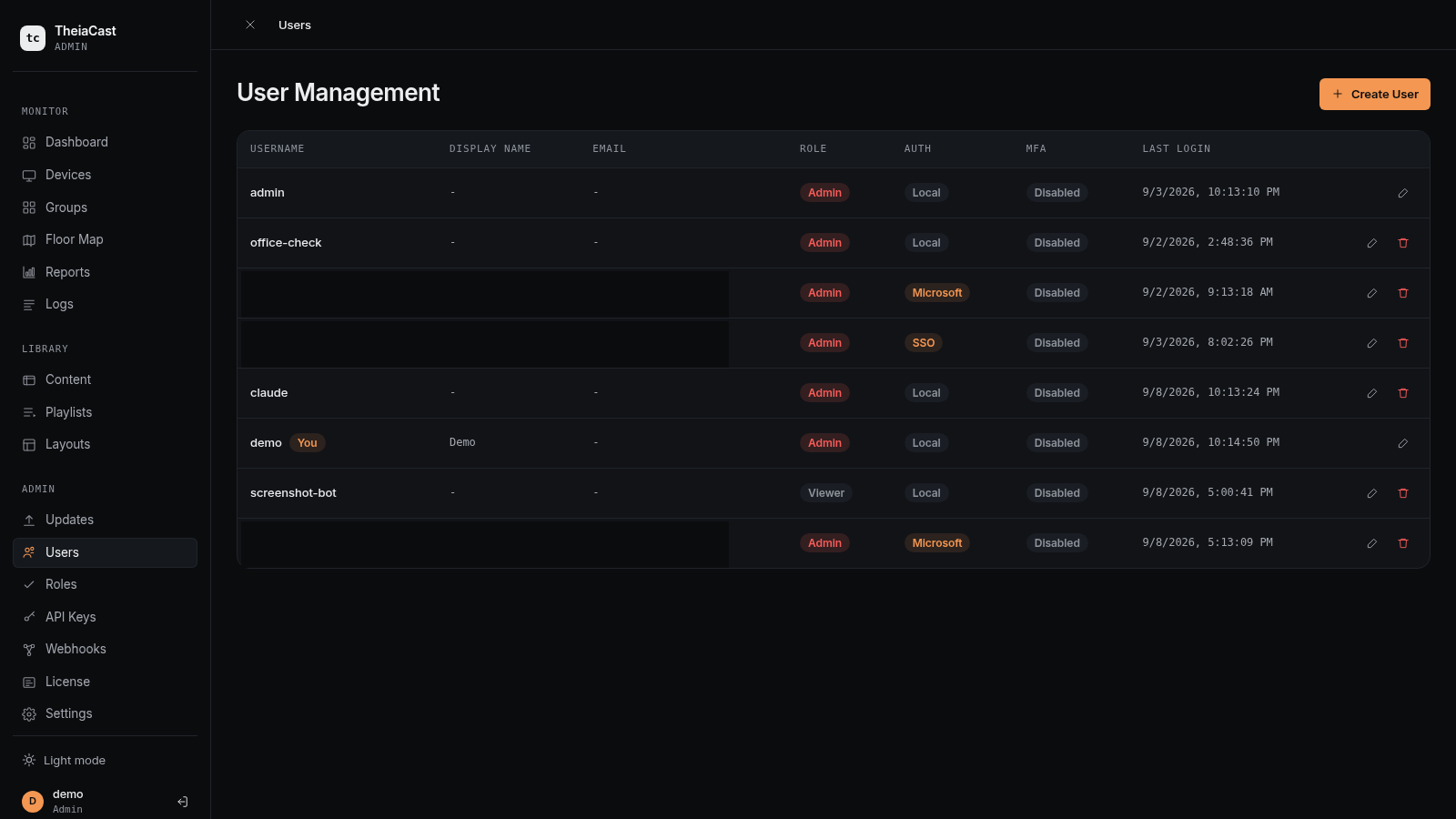Open Groups in the sidebar
Screen dimensions: 1456x819
(x=105, y=207)
